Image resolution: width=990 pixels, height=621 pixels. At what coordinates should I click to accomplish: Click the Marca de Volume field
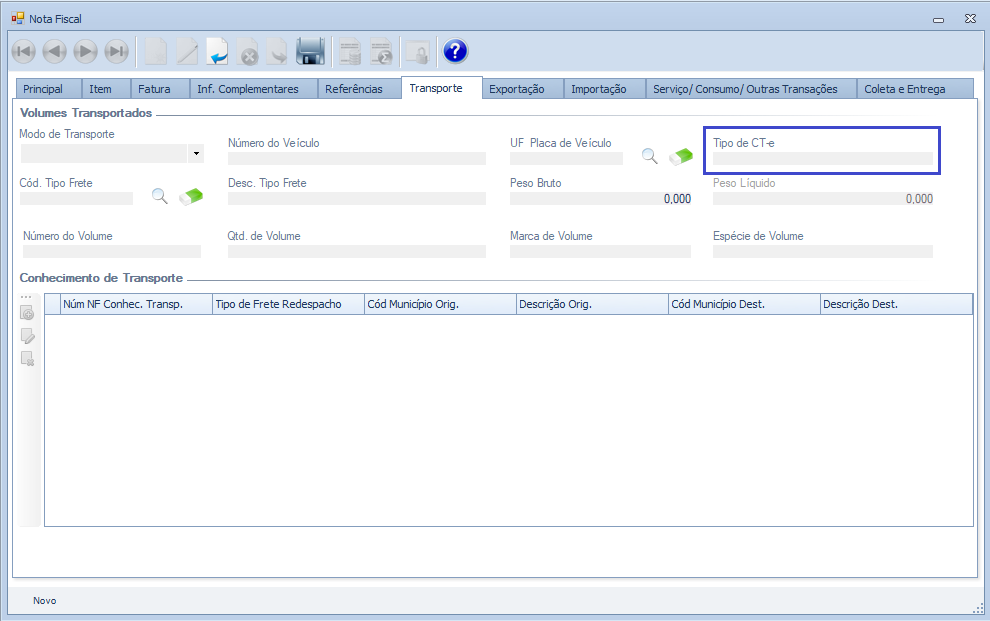coord(600,252)
